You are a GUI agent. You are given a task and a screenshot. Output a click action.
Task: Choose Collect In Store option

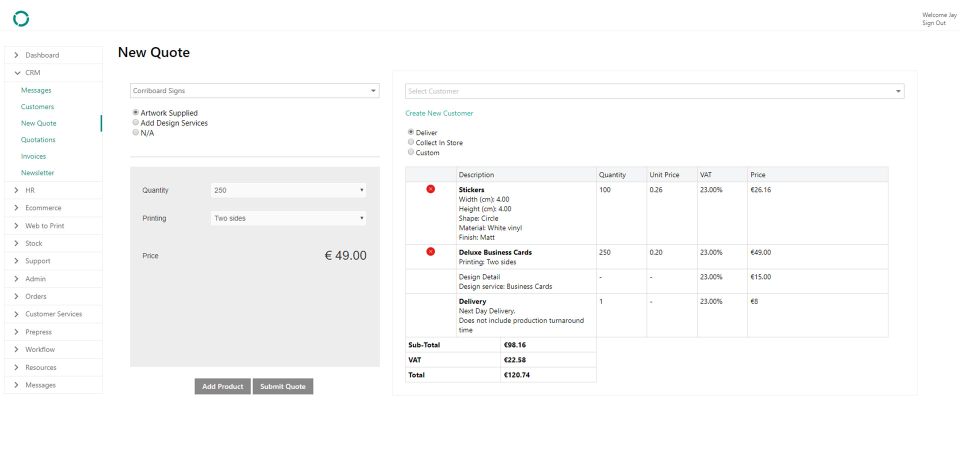[x=411, y=142]
